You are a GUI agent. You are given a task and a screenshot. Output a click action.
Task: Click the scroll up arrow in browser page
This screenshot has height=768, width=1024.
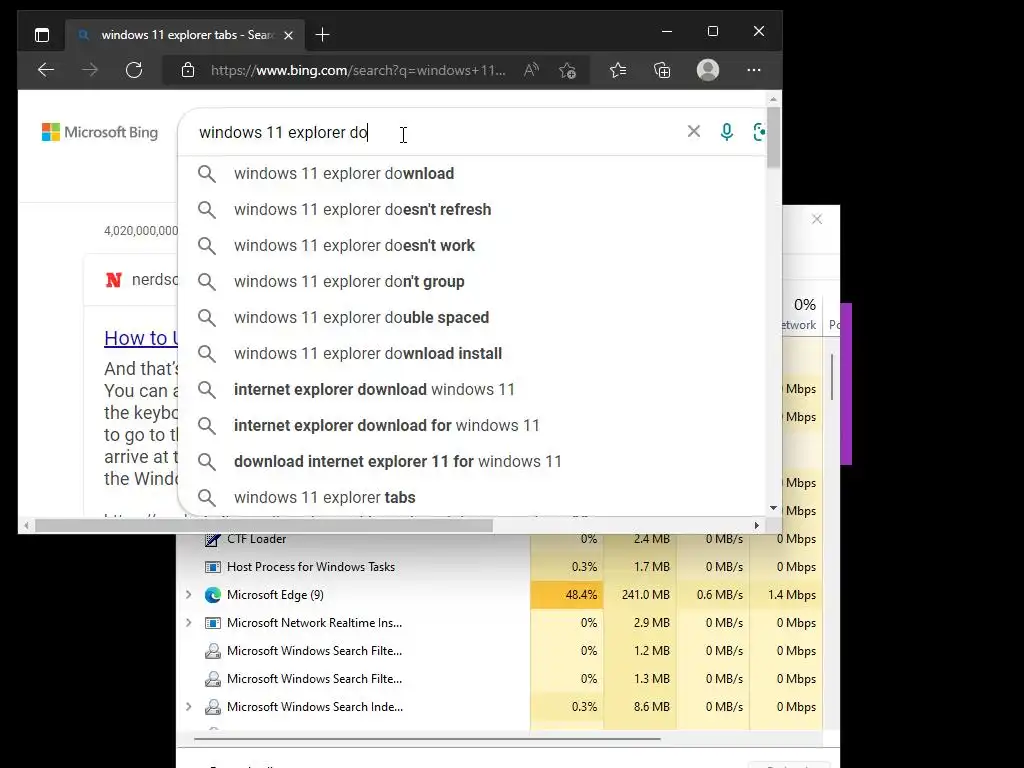pyautogui.click(x=773, y=99)
